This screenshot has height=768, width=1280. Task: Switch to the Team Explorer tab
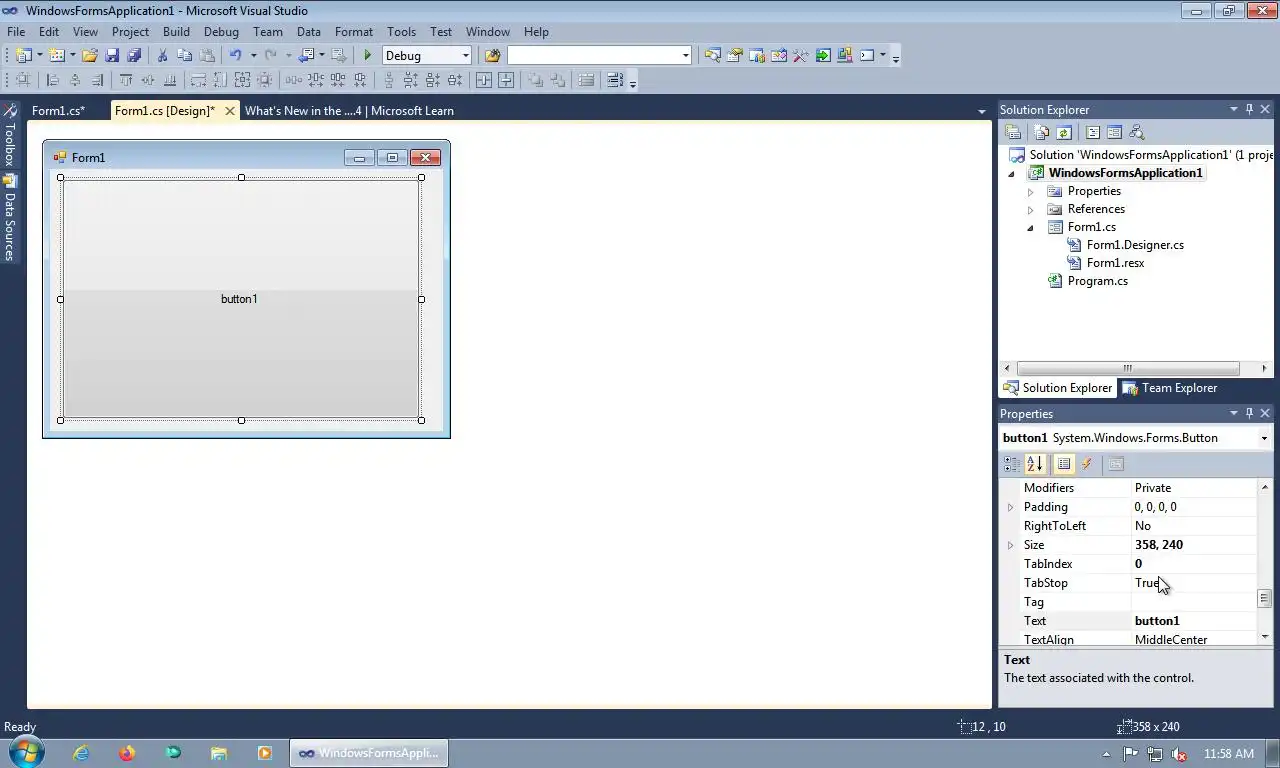[x=1169, y=388]
